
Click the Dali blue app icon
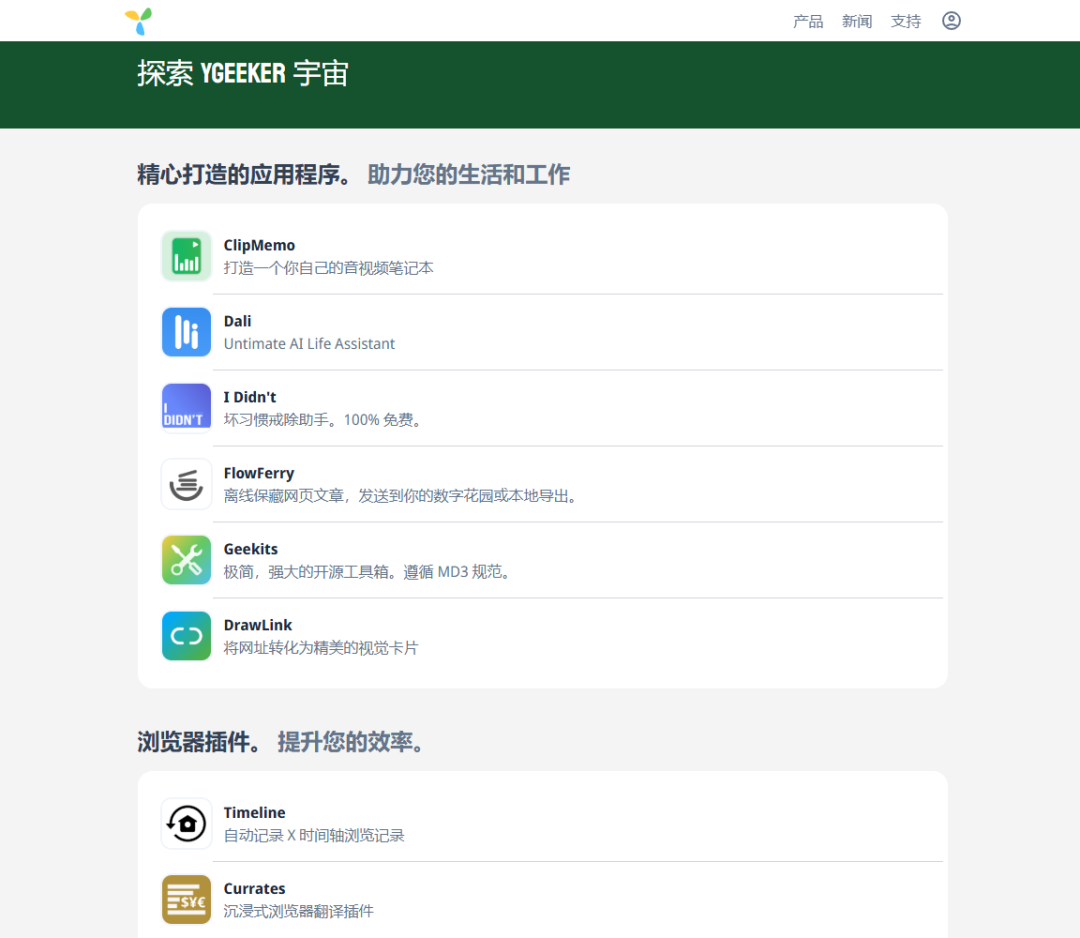(186, 332)
